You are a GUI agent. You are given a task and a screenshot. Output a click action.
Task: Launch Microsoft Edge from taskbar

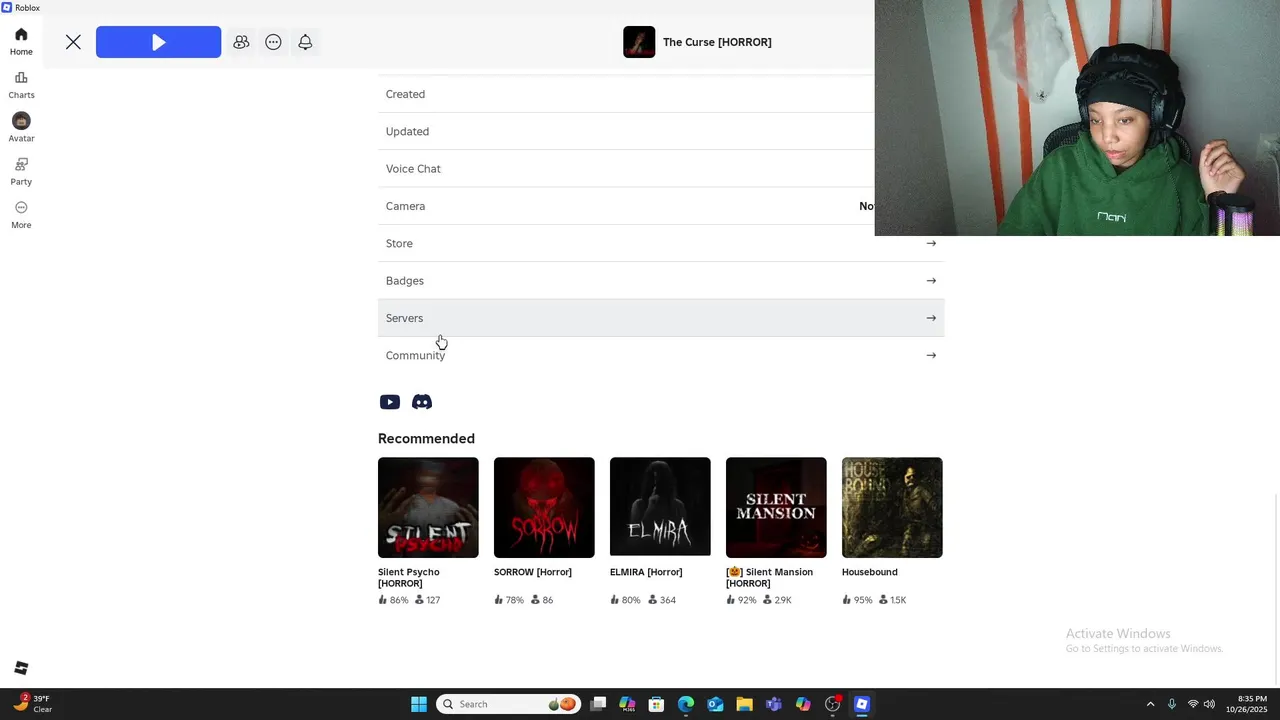[686, 704]
